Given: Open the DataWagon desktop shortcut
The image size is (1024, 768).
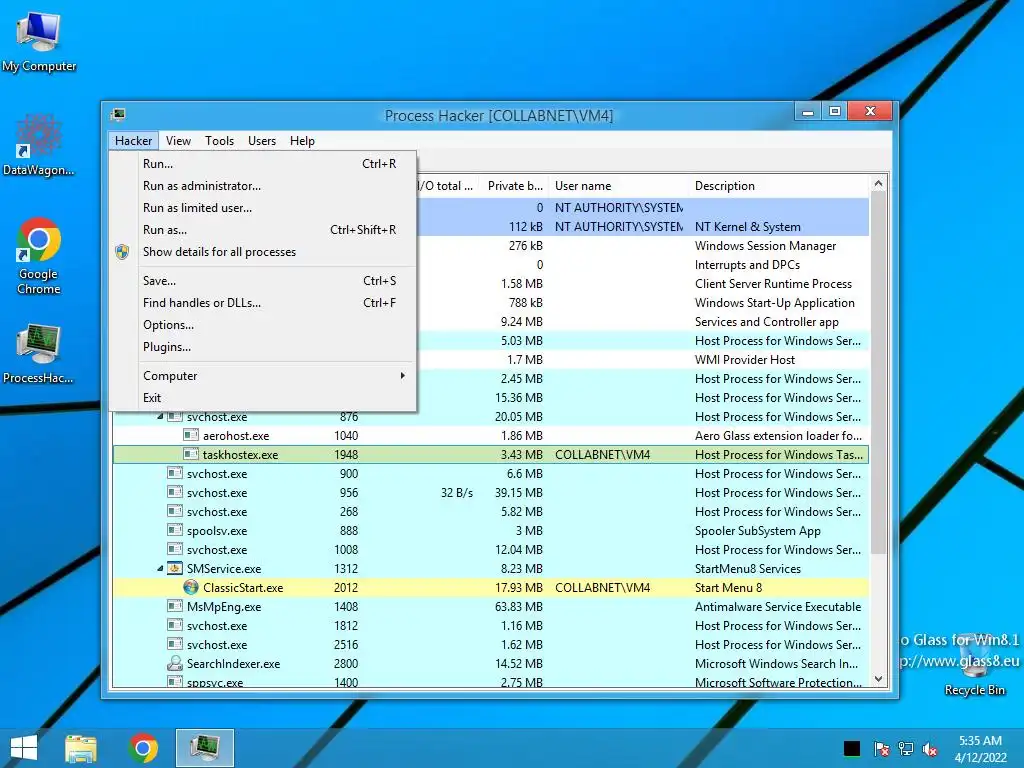Looking at the screenshot, I should point(39,145).
